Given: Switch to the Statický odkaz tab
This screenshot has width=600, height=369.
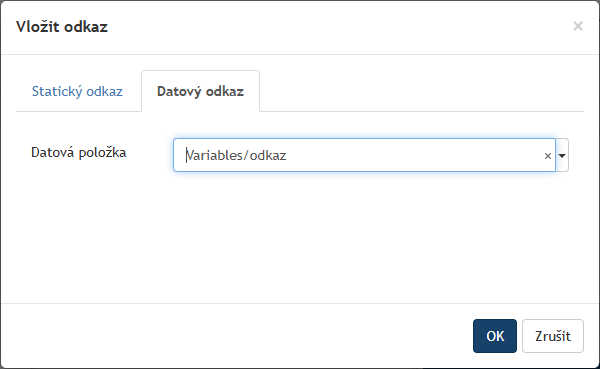Looking at the screenshot, I should 77,91.
